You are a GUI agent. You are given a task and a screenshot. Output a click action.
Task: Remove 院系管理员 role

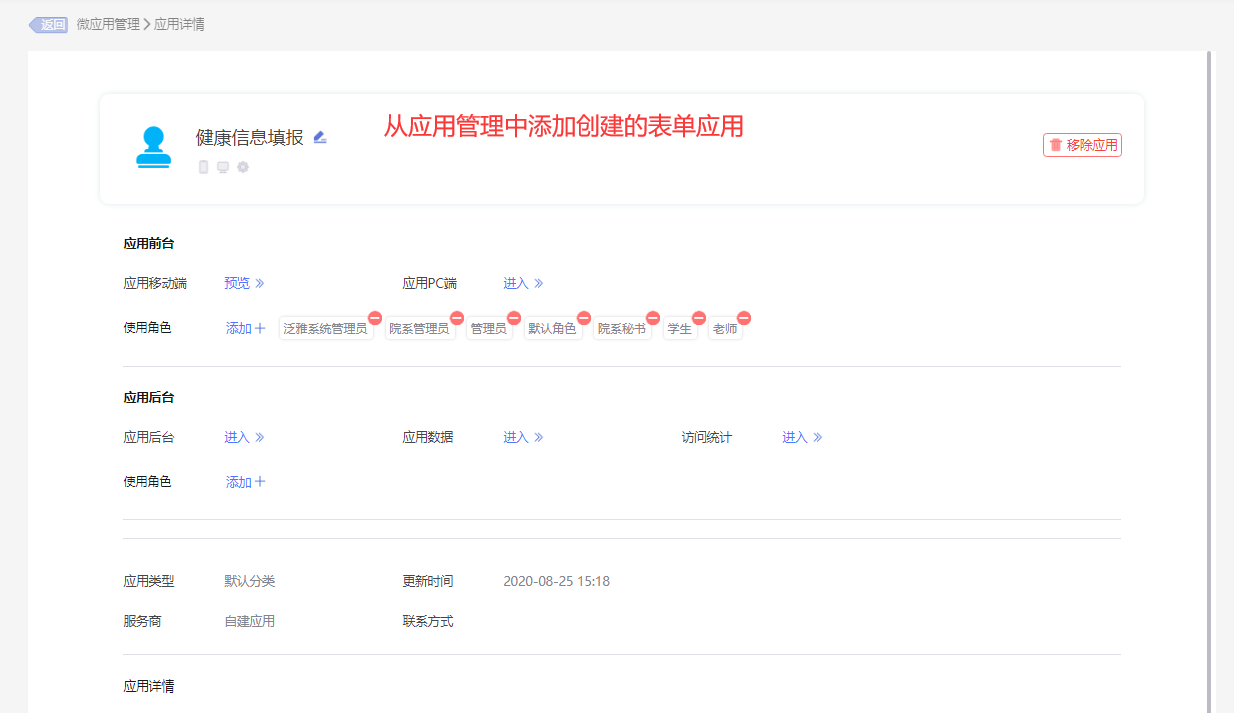(x=457, y=318)
